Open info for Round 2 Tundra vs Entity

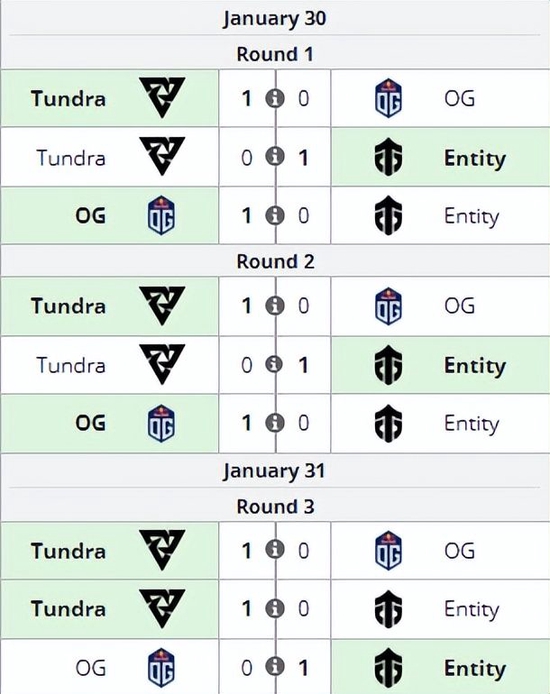click(275, 364)
